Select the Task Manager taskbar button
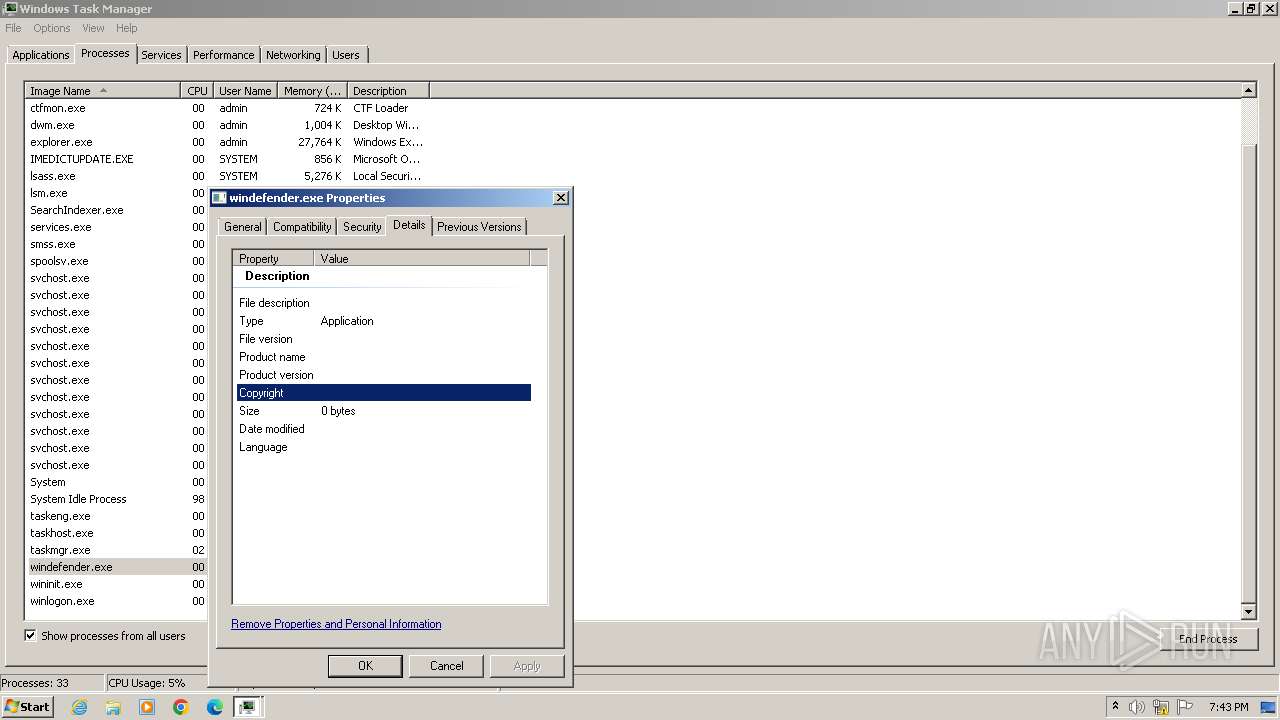The image size is (1280, 720). point(248,707)
